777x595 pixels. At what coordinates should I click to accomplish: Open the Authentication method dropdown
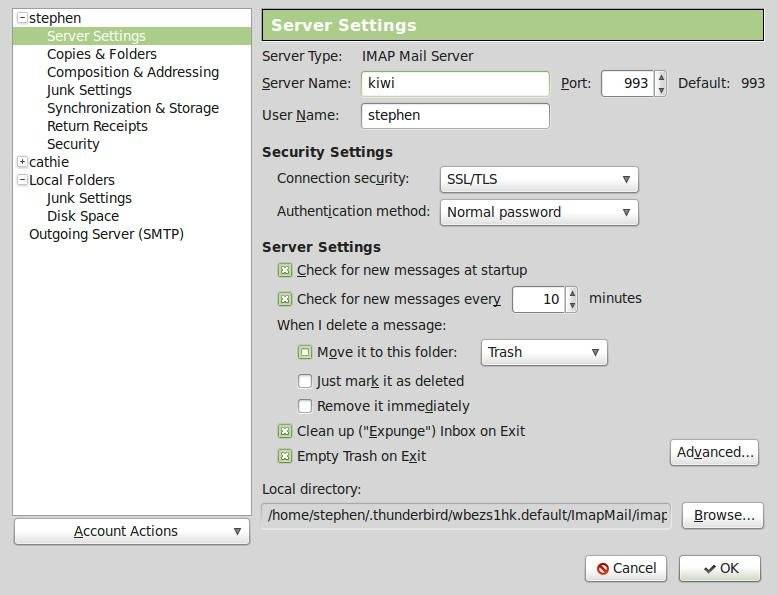pos(539,213)
